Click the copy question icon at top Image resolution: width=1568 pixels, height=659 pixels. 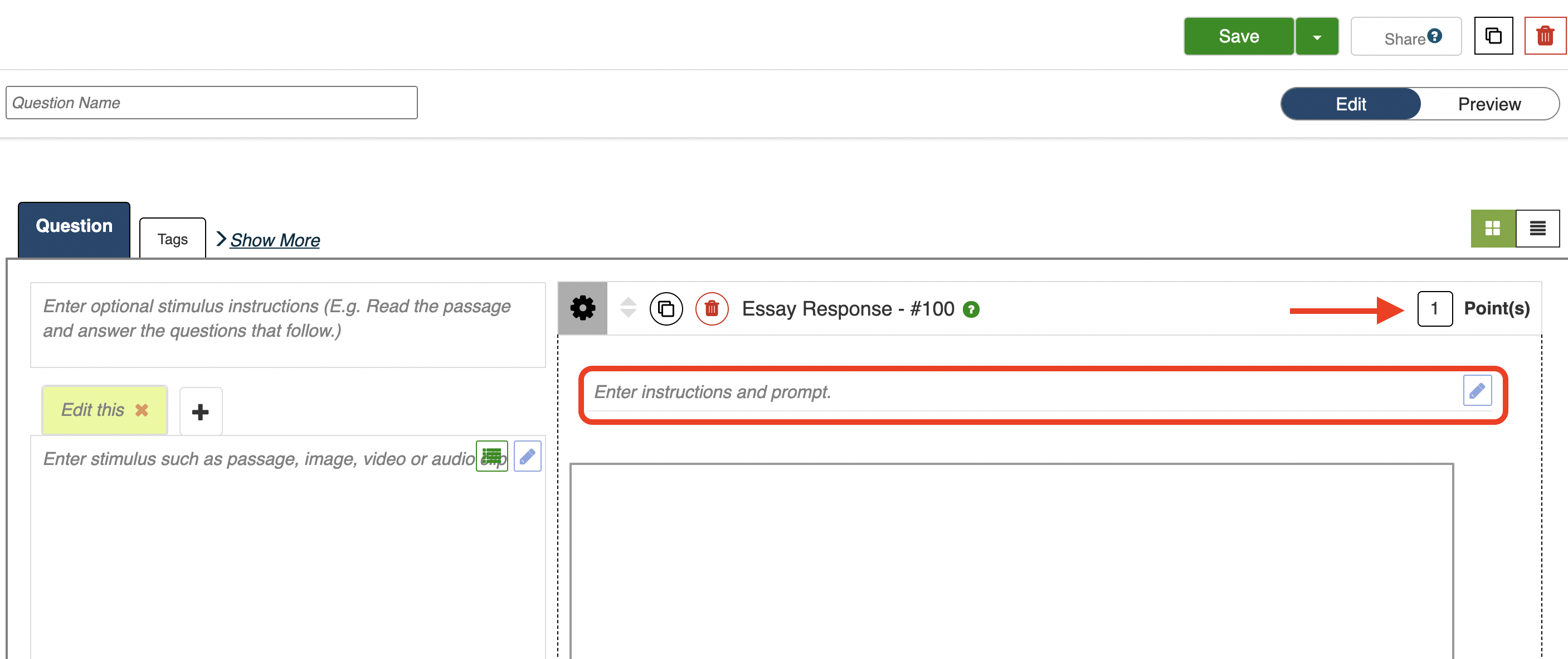(x=1493, y=37)
